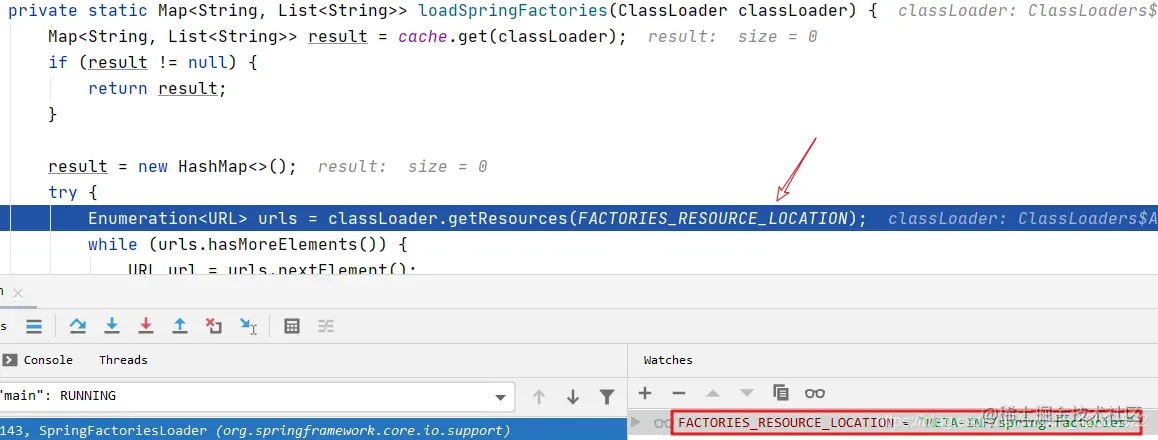Image resolution: width=1158 pixels, height=440 pixels.
Task: Move watch down with the triangle icon
Action: [747, 393]
